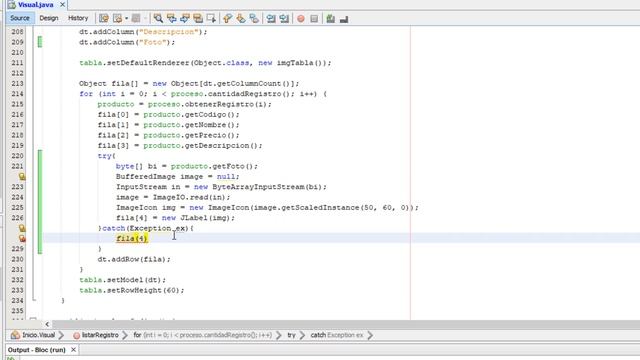The height and width of the screenshot is (360, 640).
Task: Select the try breadcrumb item
Action: point(291,335)
